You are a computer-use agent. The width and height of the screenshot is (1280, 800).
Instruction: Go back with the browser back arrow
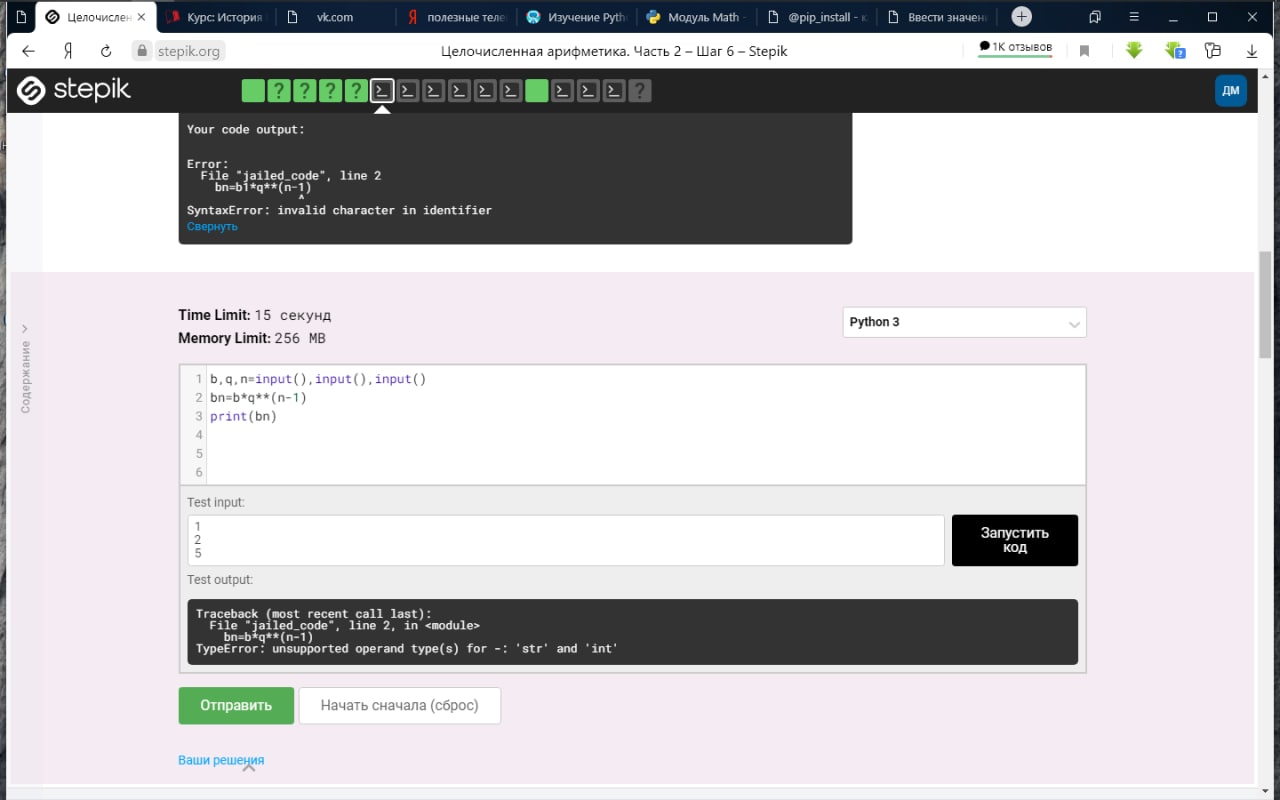pyautogui.click(x=28, y=51)
